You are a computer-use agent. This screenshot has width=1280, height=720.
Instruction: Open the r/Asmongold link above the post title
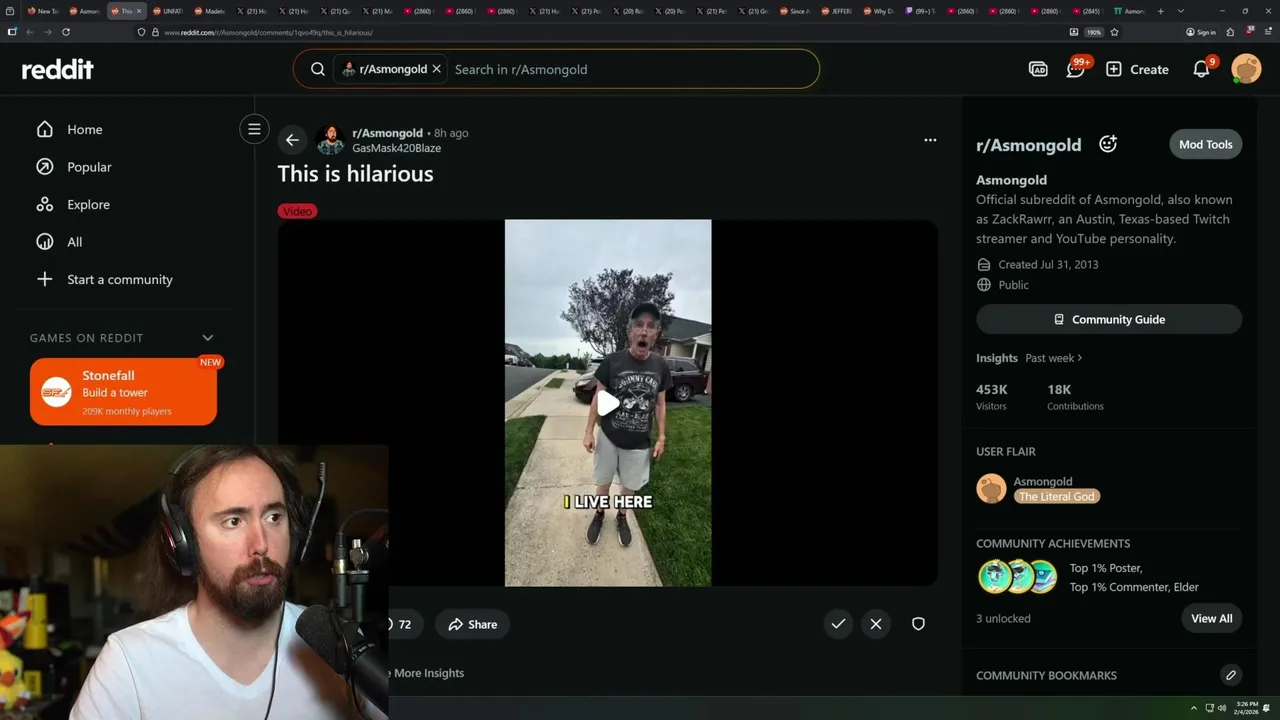click(387, 133)
